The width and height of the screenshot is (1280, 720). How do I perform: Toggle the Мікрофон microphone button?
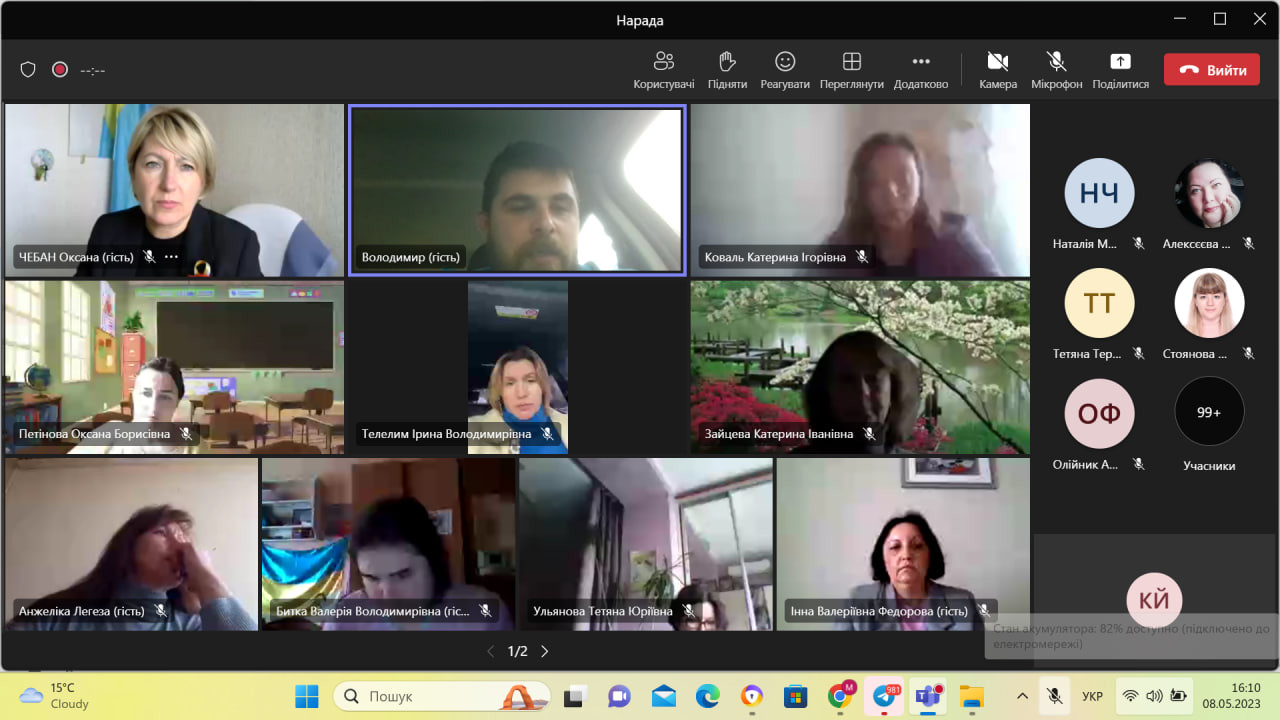[x=1057, y=70]
